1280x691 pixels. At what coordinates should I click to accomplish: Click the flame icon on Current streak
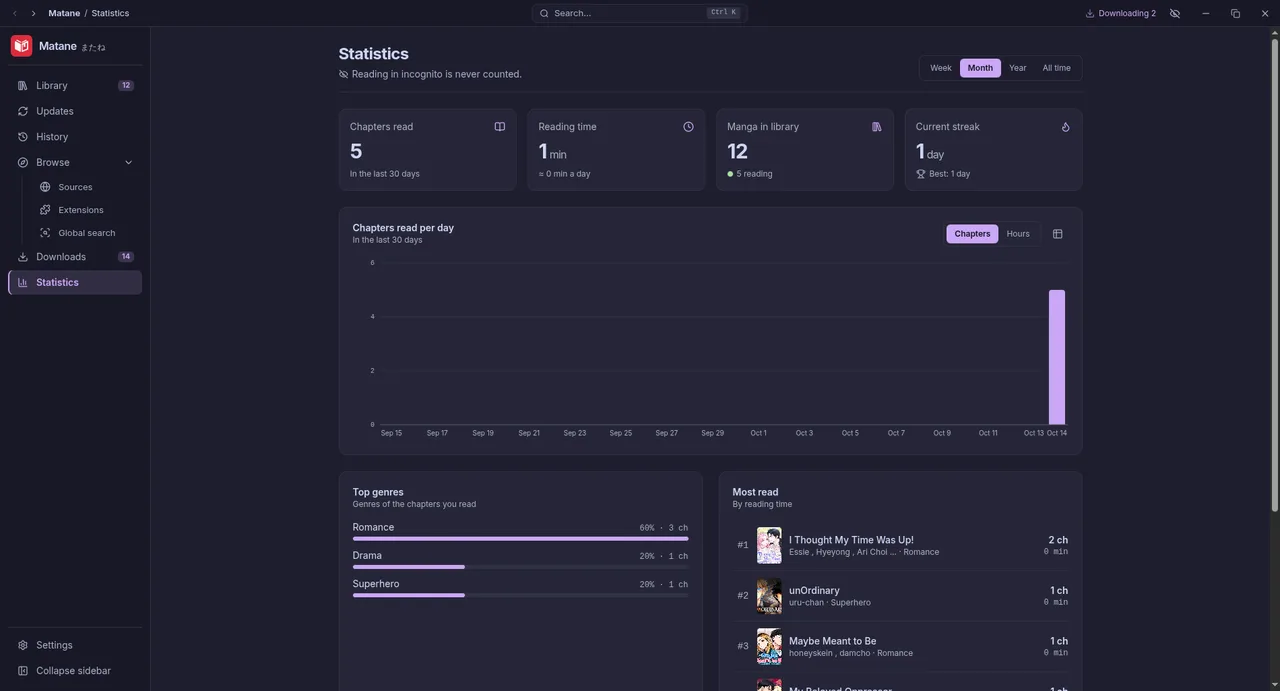click(1066, 127)
